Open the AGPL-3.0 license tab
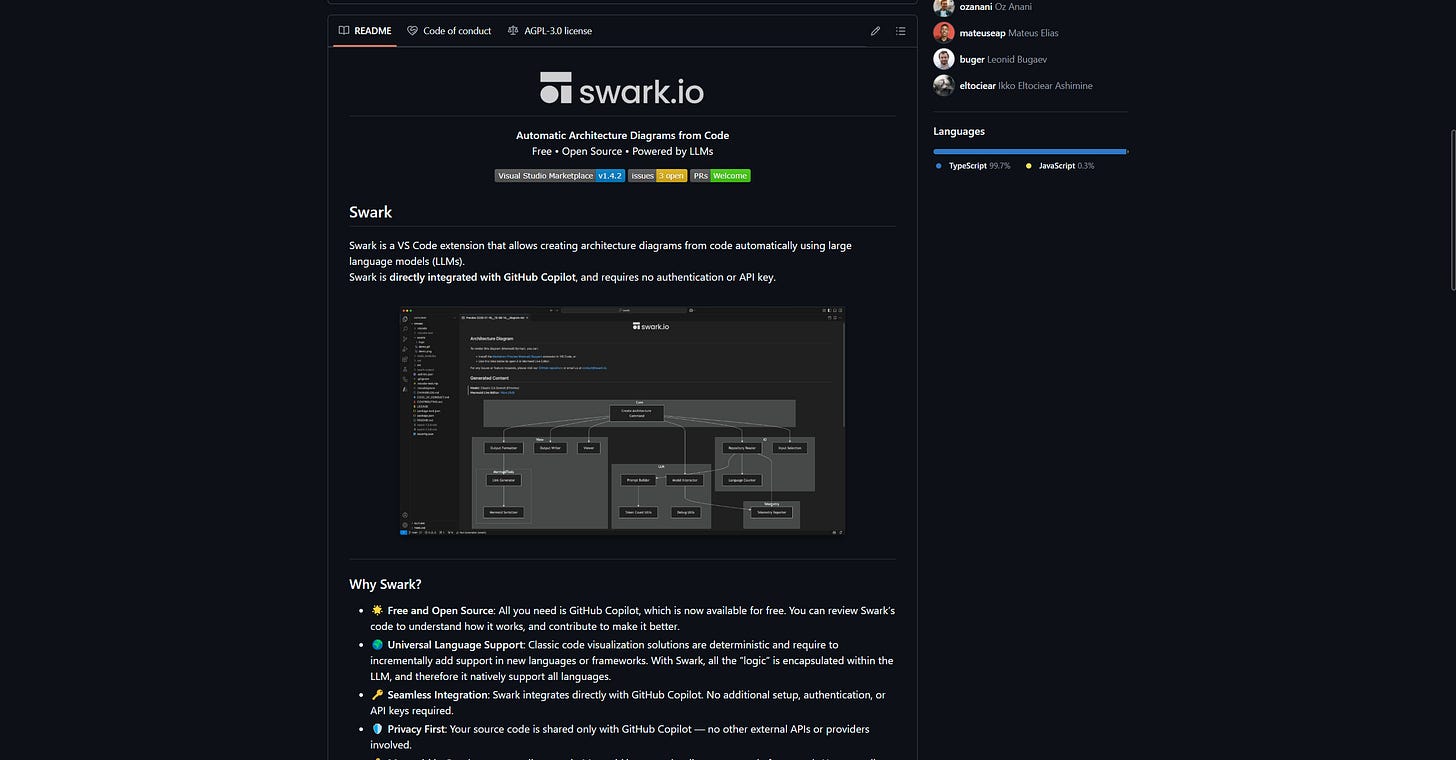 coord(550,31)
